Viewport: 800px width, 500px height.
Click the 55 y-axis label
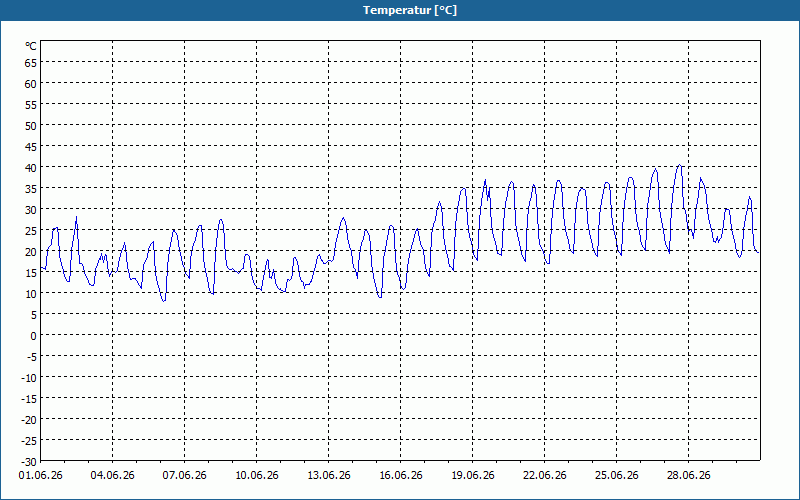(x=31, y=105)
